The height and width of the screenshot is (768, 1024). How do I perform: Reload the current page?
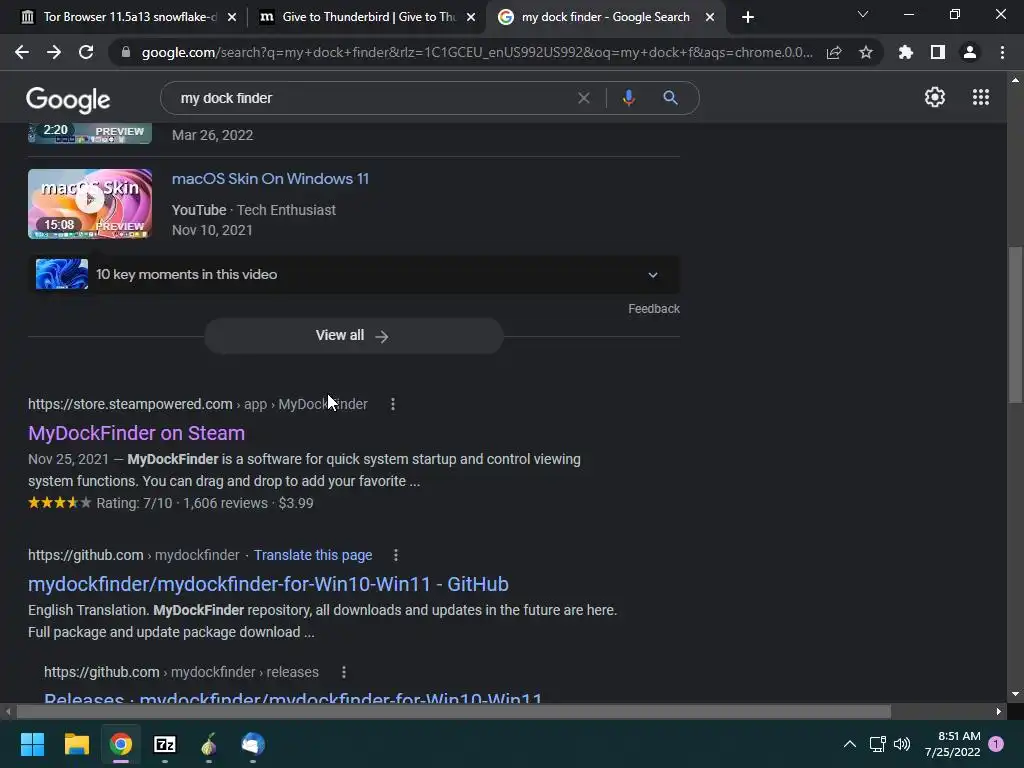[86, 52]
